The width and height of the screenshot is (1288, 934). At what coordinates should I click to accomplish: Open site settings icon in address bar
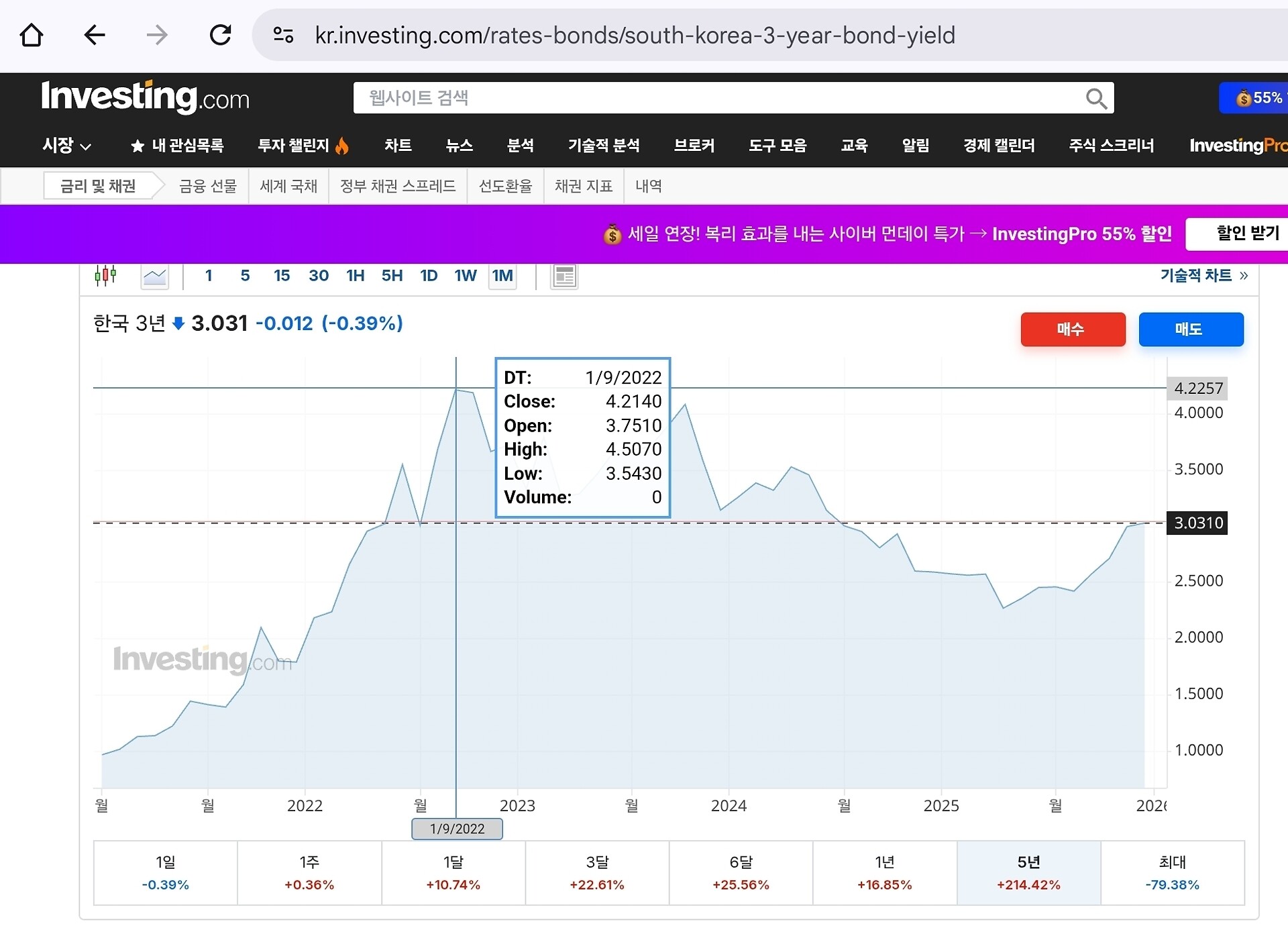[x=283, y=35]
